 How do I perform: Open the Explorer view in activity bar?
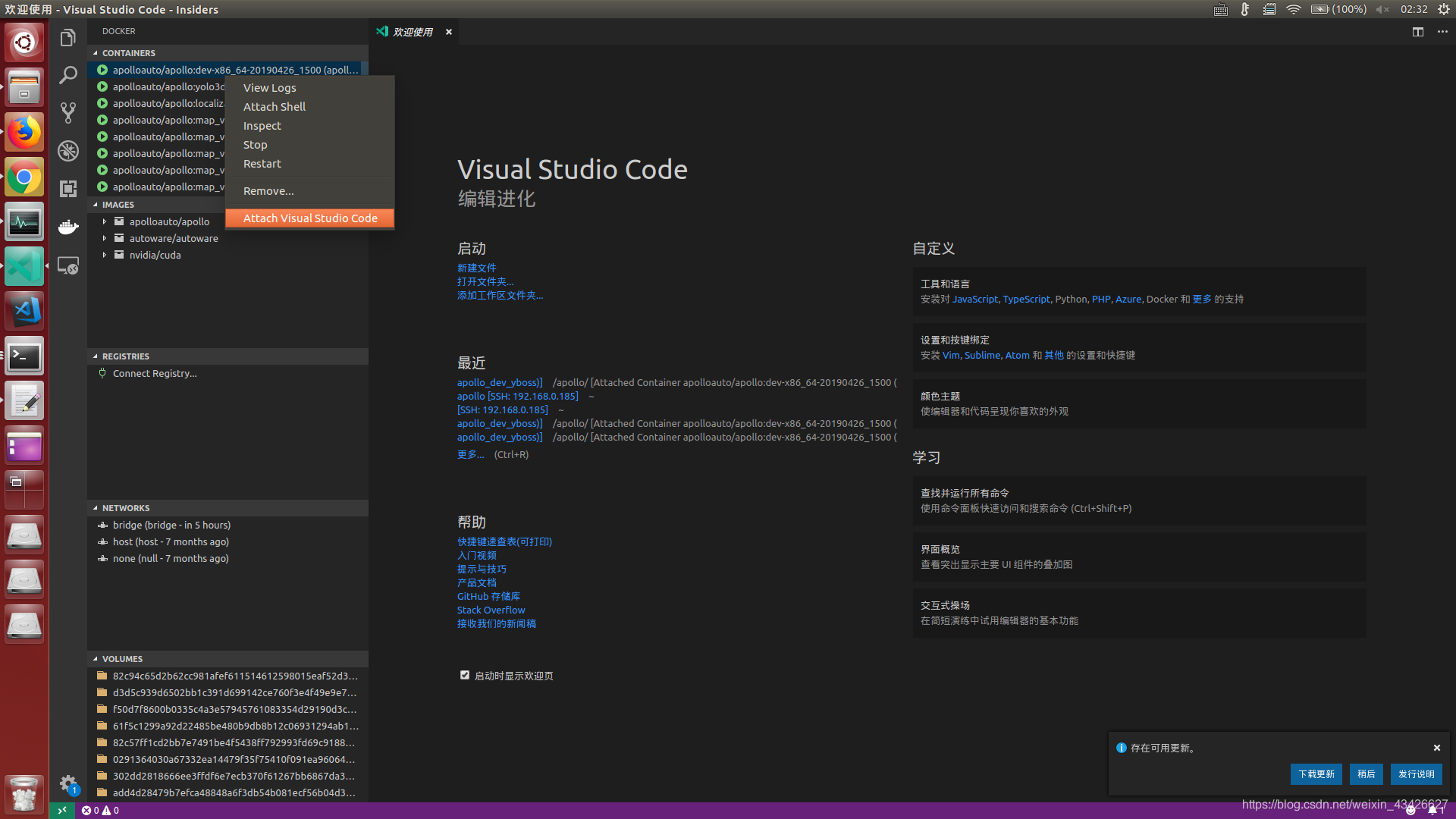68,38
